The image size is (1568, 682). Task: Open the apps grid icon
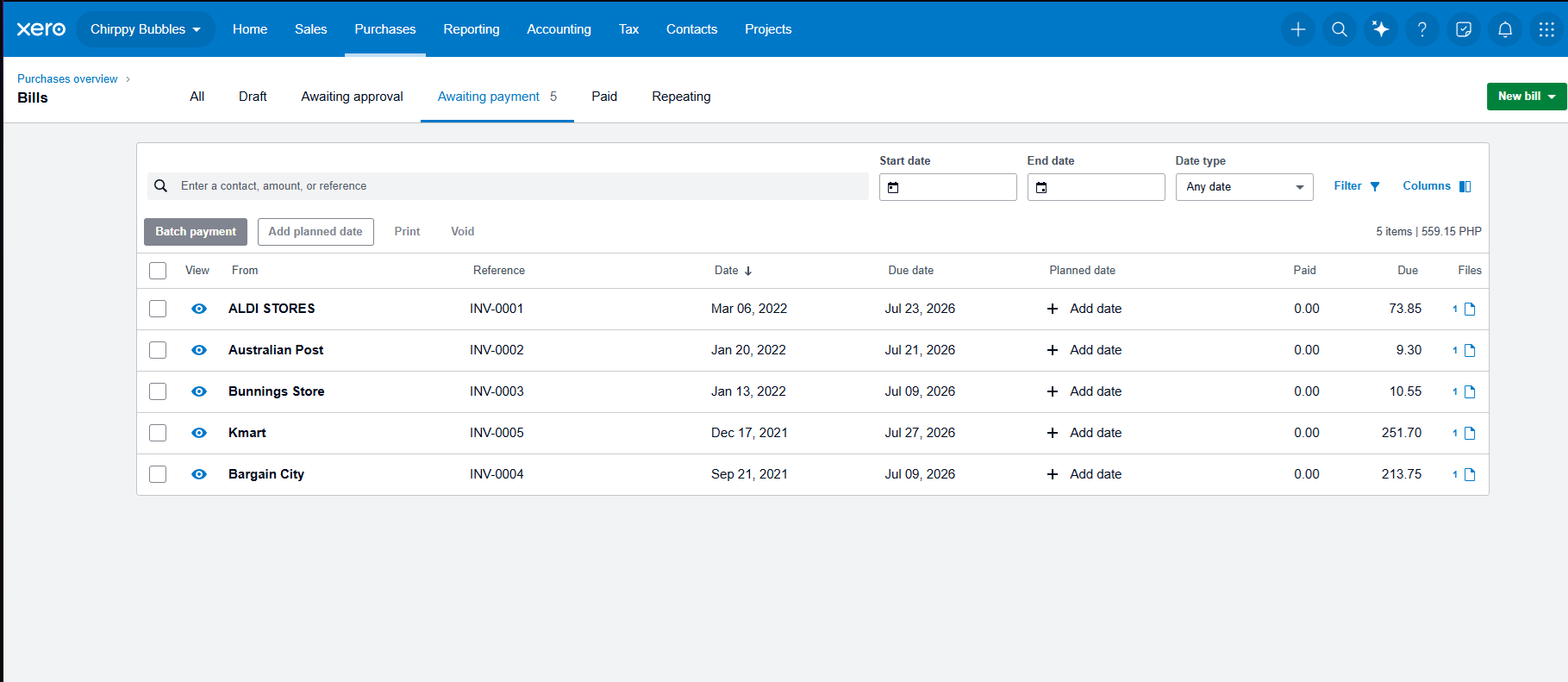tap(1546, 29)
